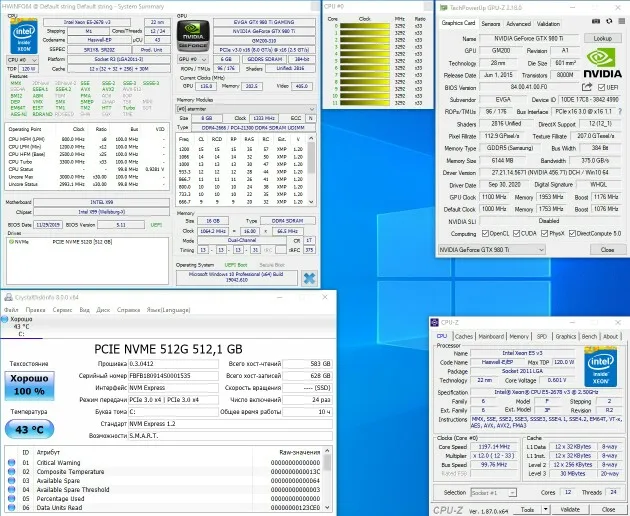Click the Close button in CPU-Z
The height and width of the screenshot is (516, 630).
608,510
